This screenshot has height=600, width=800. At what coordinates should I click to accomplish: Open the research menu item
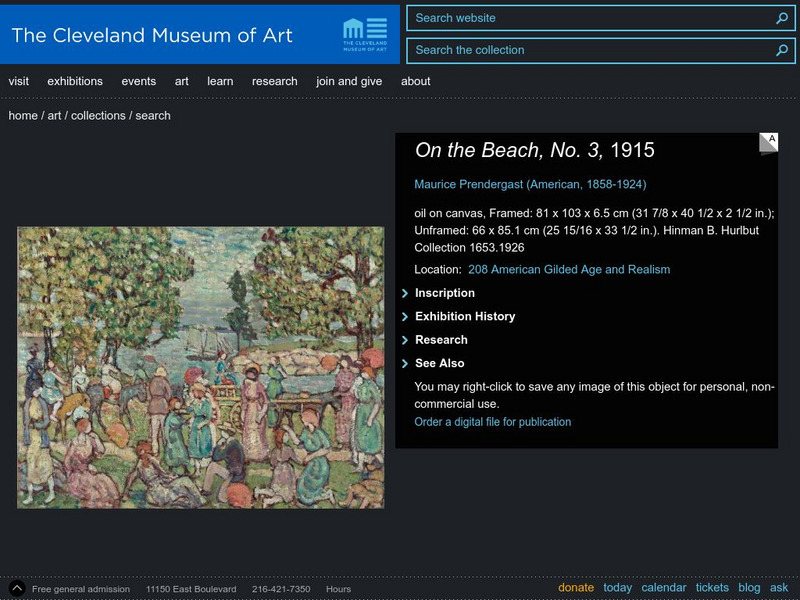pyautogui.click(x=274, y=81)
